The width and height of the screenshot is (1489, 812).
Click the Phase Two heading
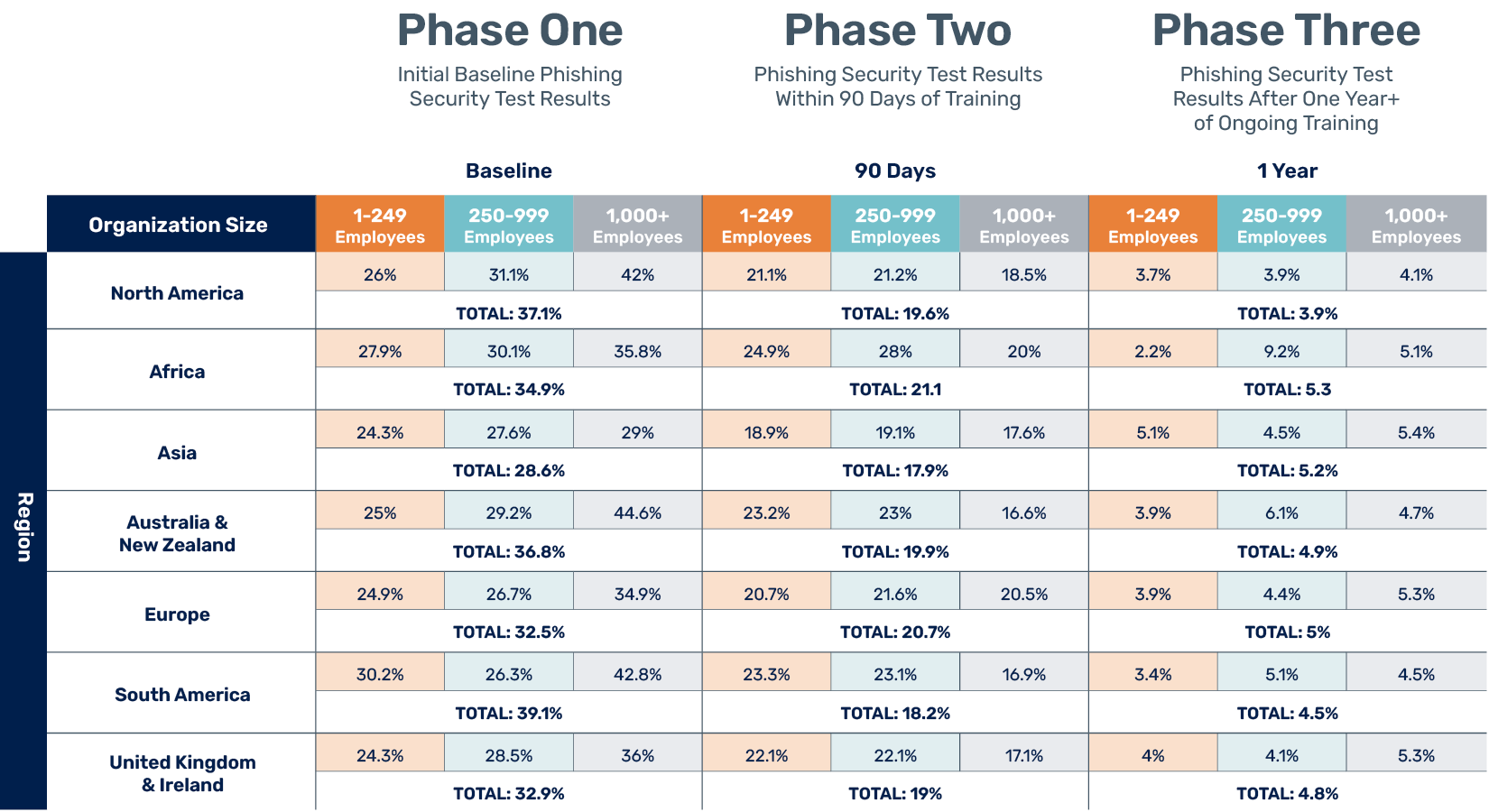[897, 31]
